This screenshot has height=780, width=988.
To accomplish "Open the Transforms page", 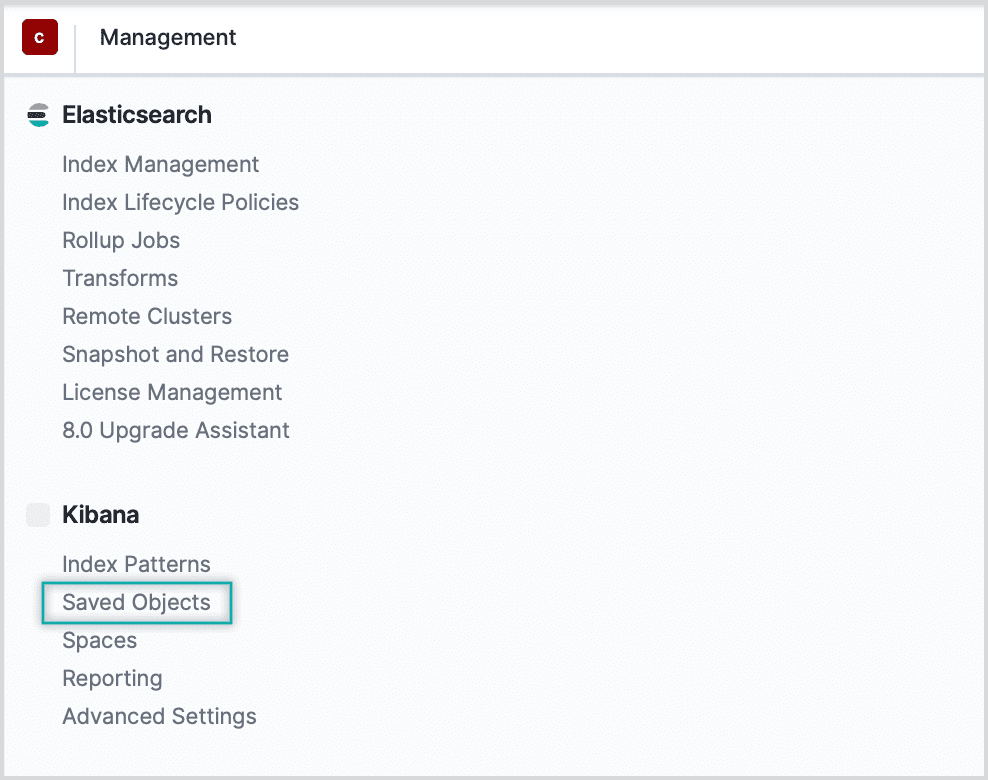I will (120, 278).
